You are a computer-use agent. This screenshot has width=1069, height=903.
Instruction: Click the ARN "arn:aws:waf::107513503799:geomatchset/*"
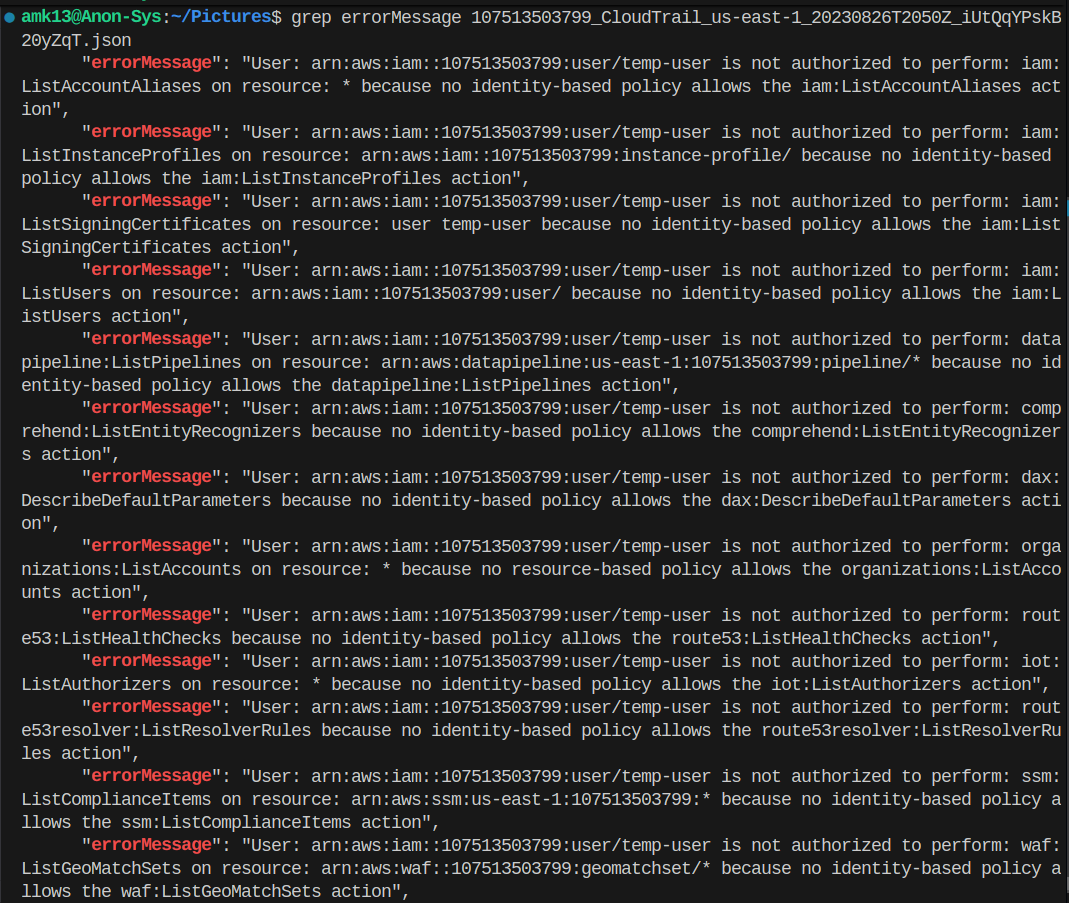pyautogui.click(x=516, y=868)
